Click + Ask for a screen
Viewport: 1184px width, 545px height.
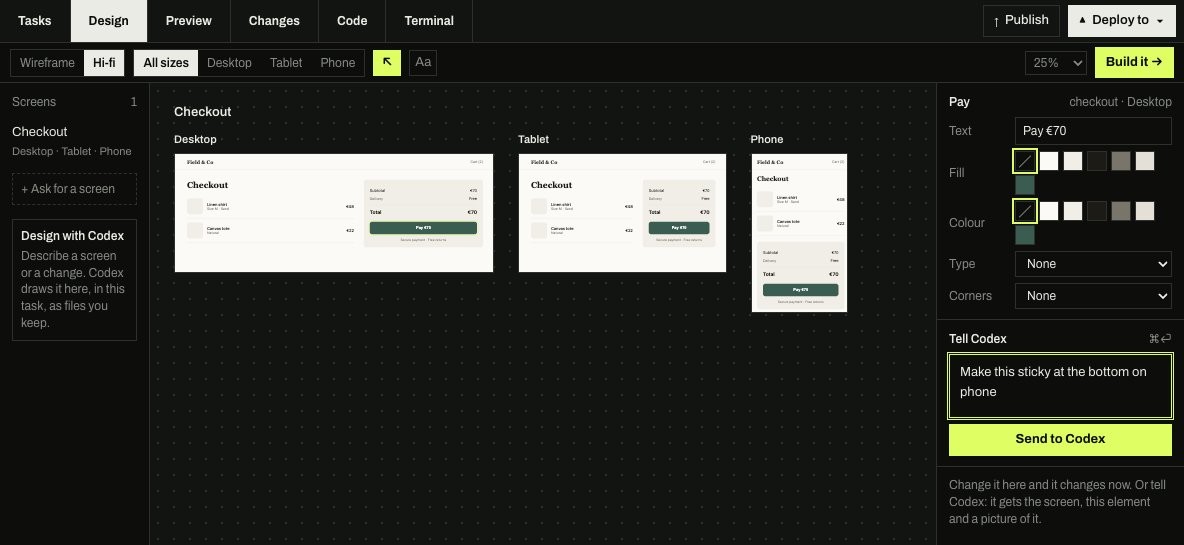[x=74, y=189]
